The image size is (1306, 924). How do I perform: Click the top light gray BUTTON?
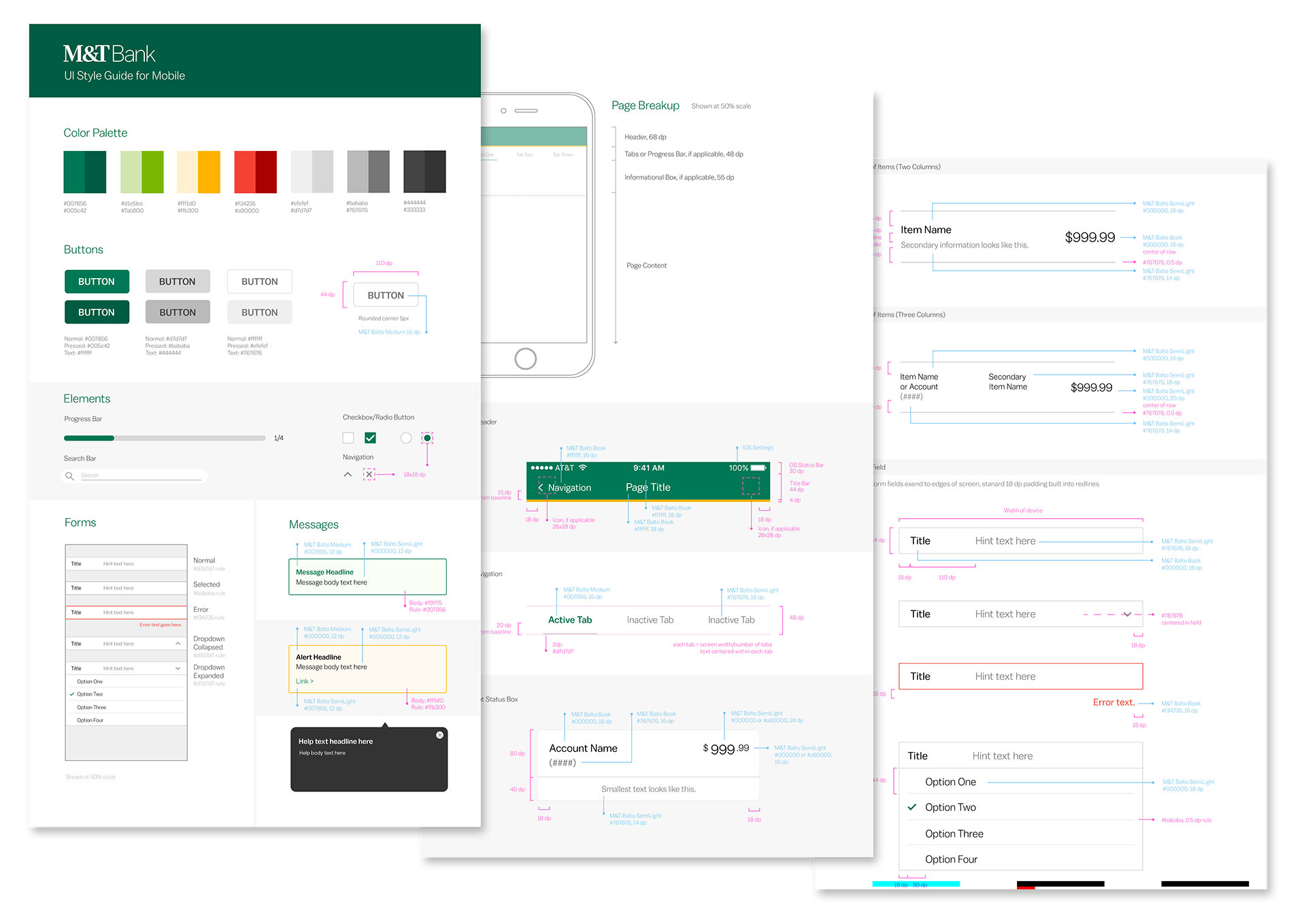pos(178,281)
